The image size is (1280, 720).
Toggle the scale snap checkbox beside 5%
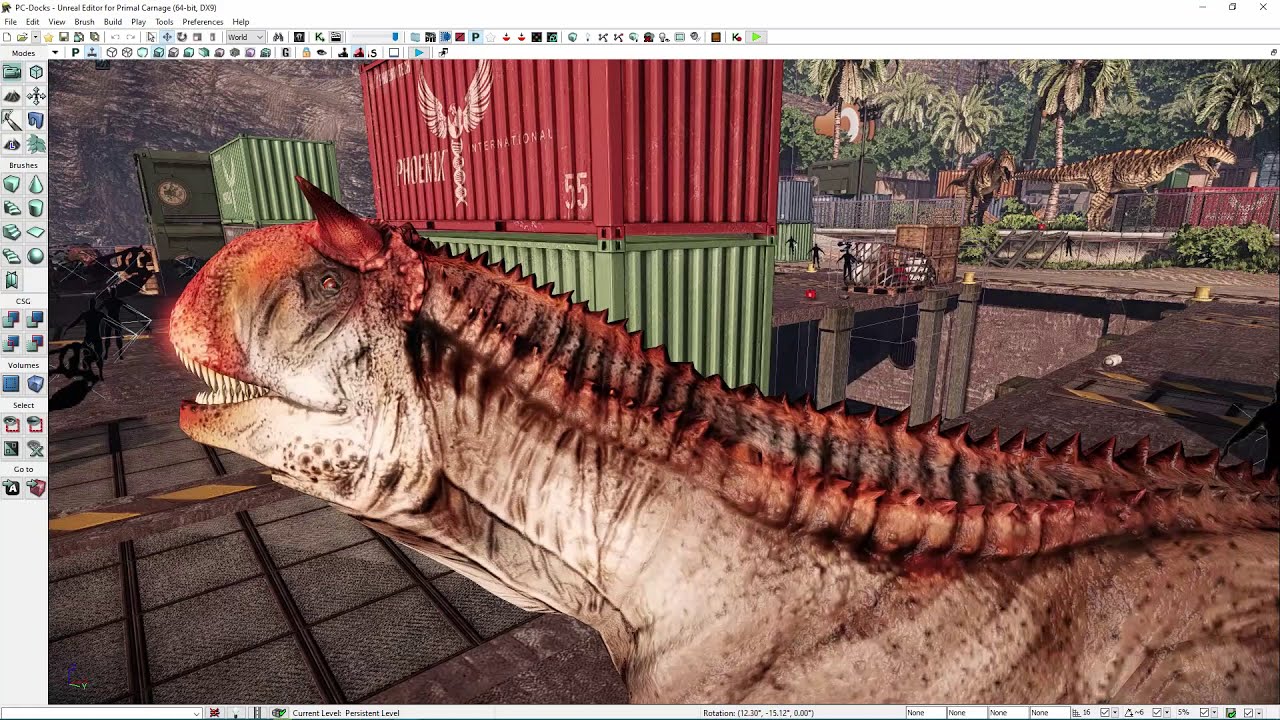[1204, 712]
